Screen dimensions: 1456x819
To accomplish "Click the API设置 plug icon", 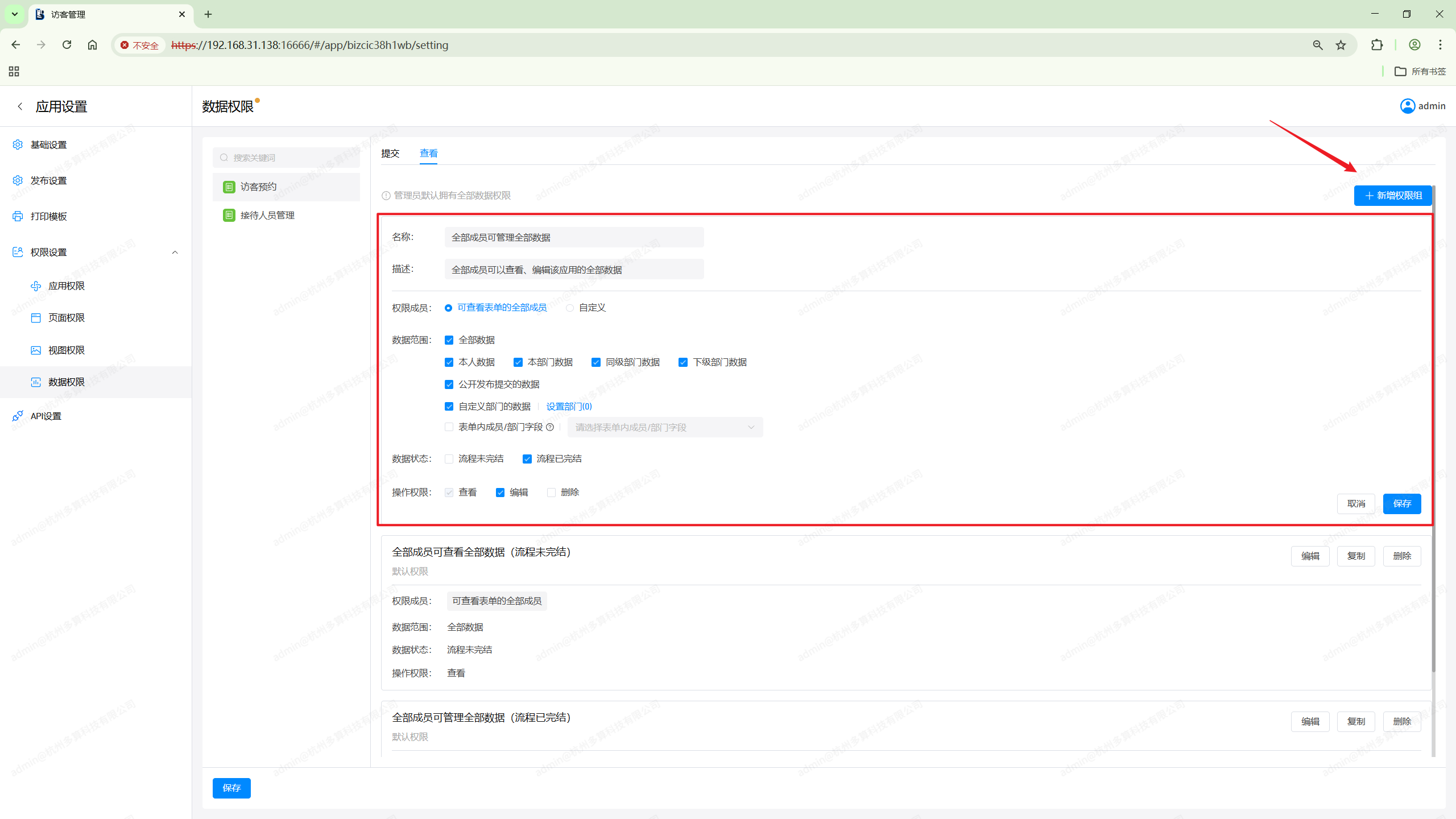I will tap(18, 416).
